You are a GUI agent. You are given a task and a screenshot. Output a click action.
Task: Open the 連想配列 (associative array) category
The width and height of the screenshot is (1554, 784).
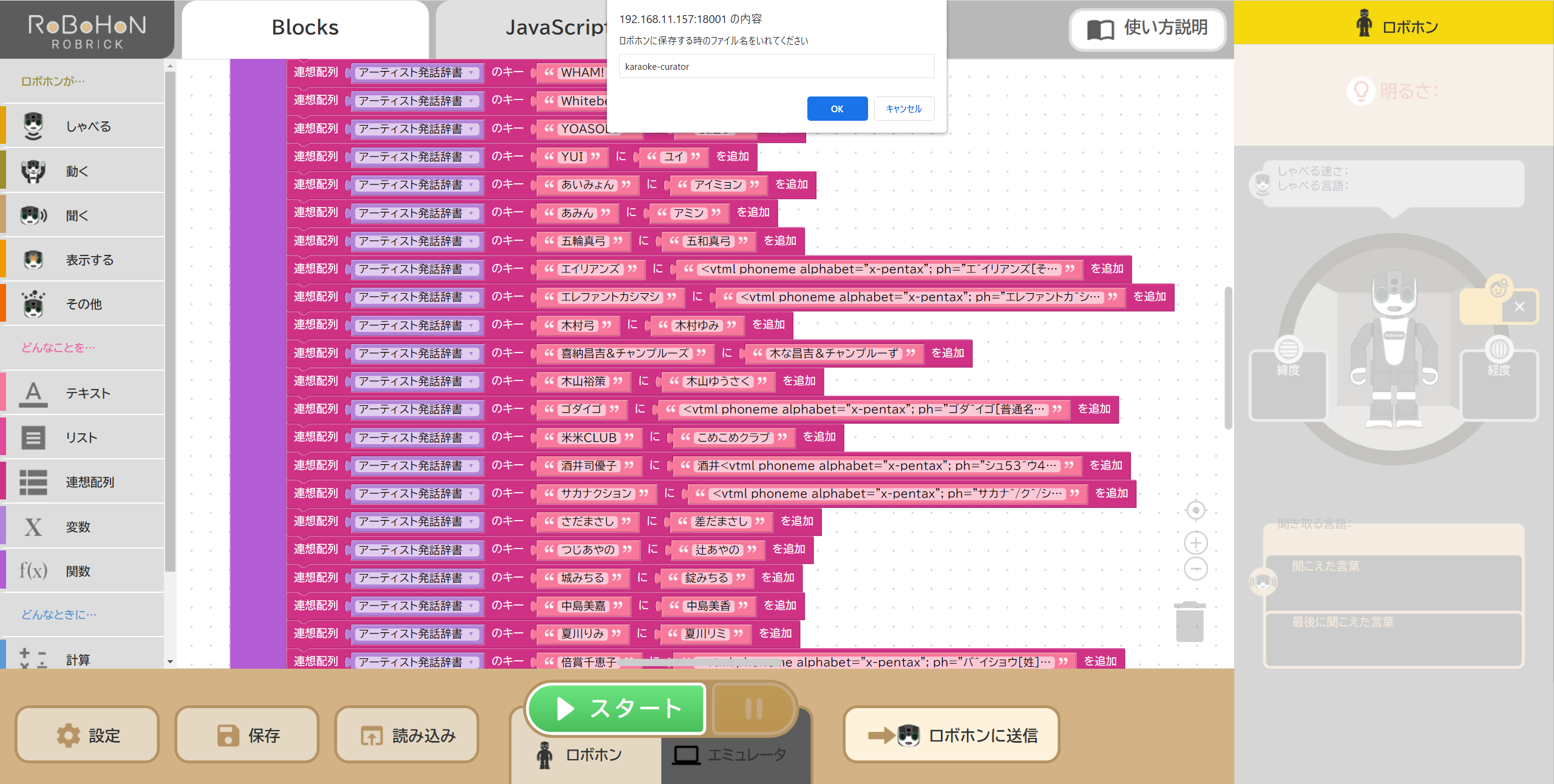tap(33, 481)
